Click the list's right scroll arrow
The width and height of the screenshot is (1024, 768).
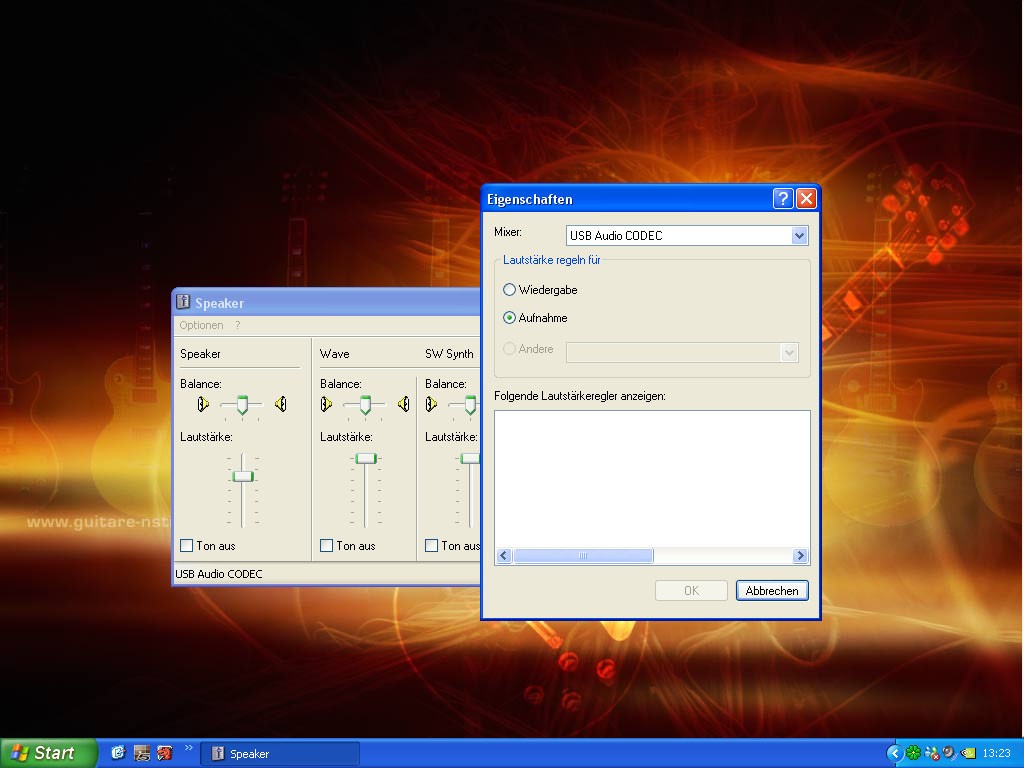[x=800, y=556]
